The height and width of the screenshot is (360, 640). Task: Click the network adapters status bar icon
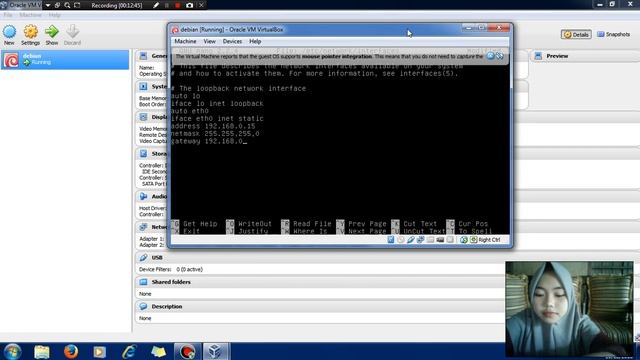click(420, 240)
